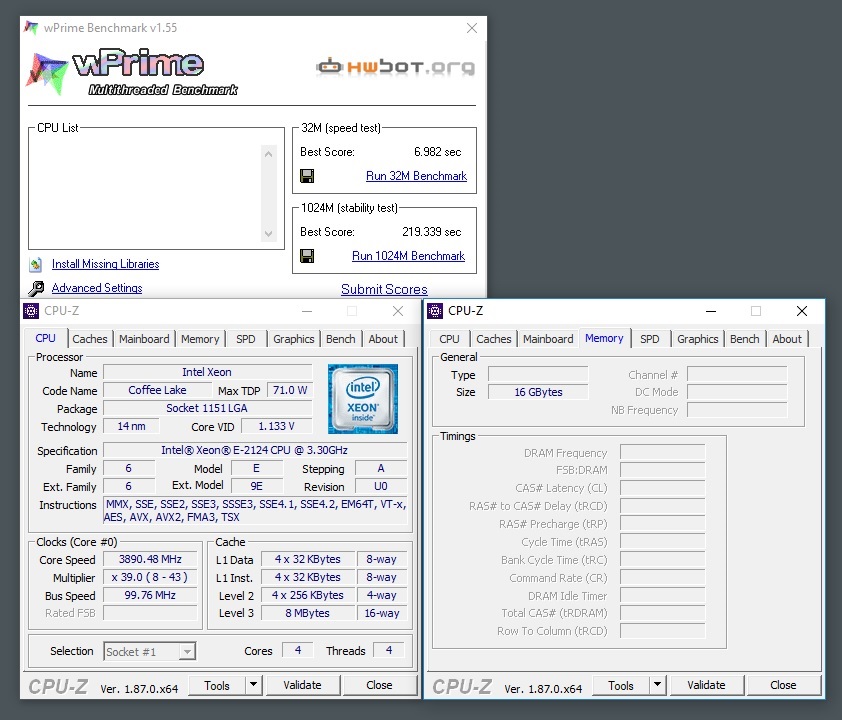Click the Code Name value Coffee Lake

click(157, 390)
